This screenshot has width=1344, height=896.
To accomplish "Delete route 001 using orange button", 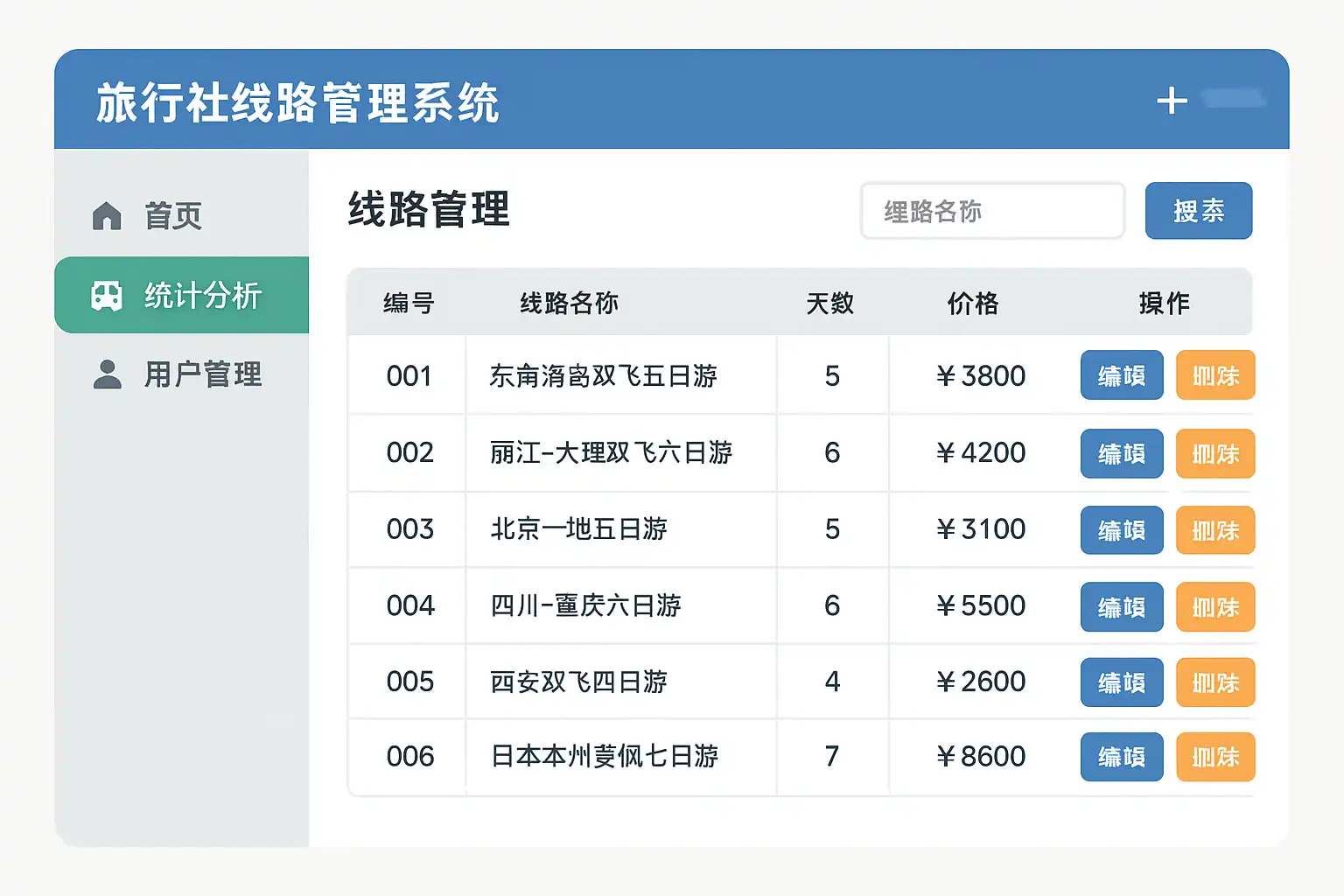I will click(1215, 375).
